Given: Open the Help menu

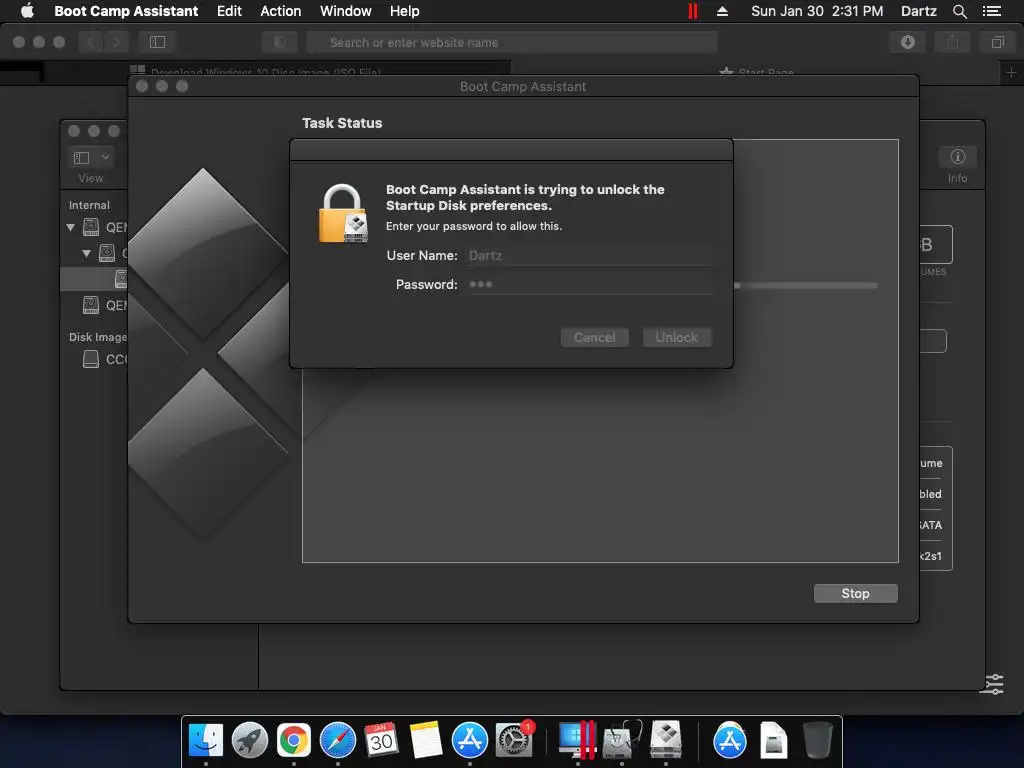Looking at the screenshot, I should (x=405, y=11).
